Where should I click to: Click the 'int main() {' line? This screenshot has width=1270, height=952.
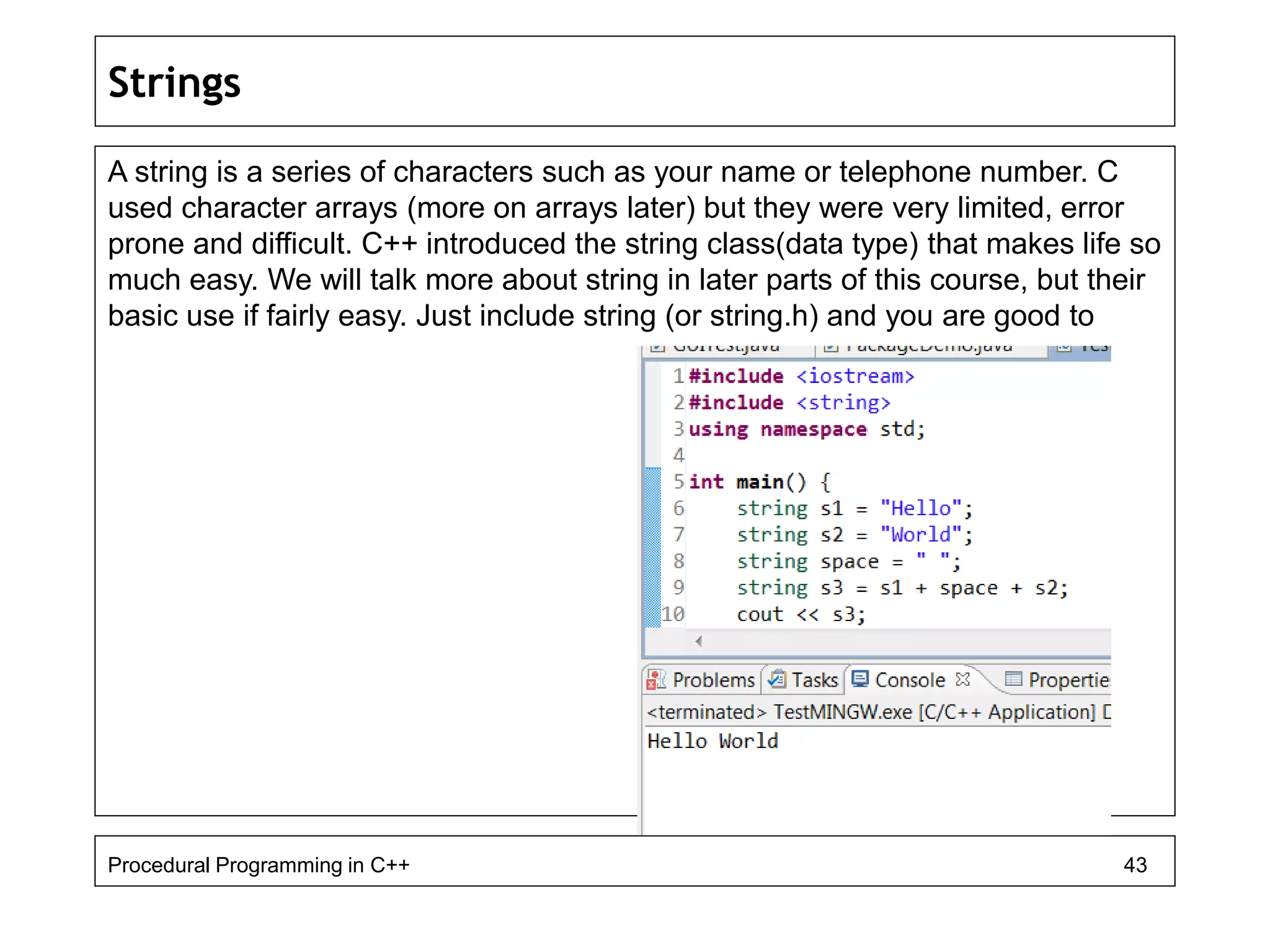(x=760, y=482)
